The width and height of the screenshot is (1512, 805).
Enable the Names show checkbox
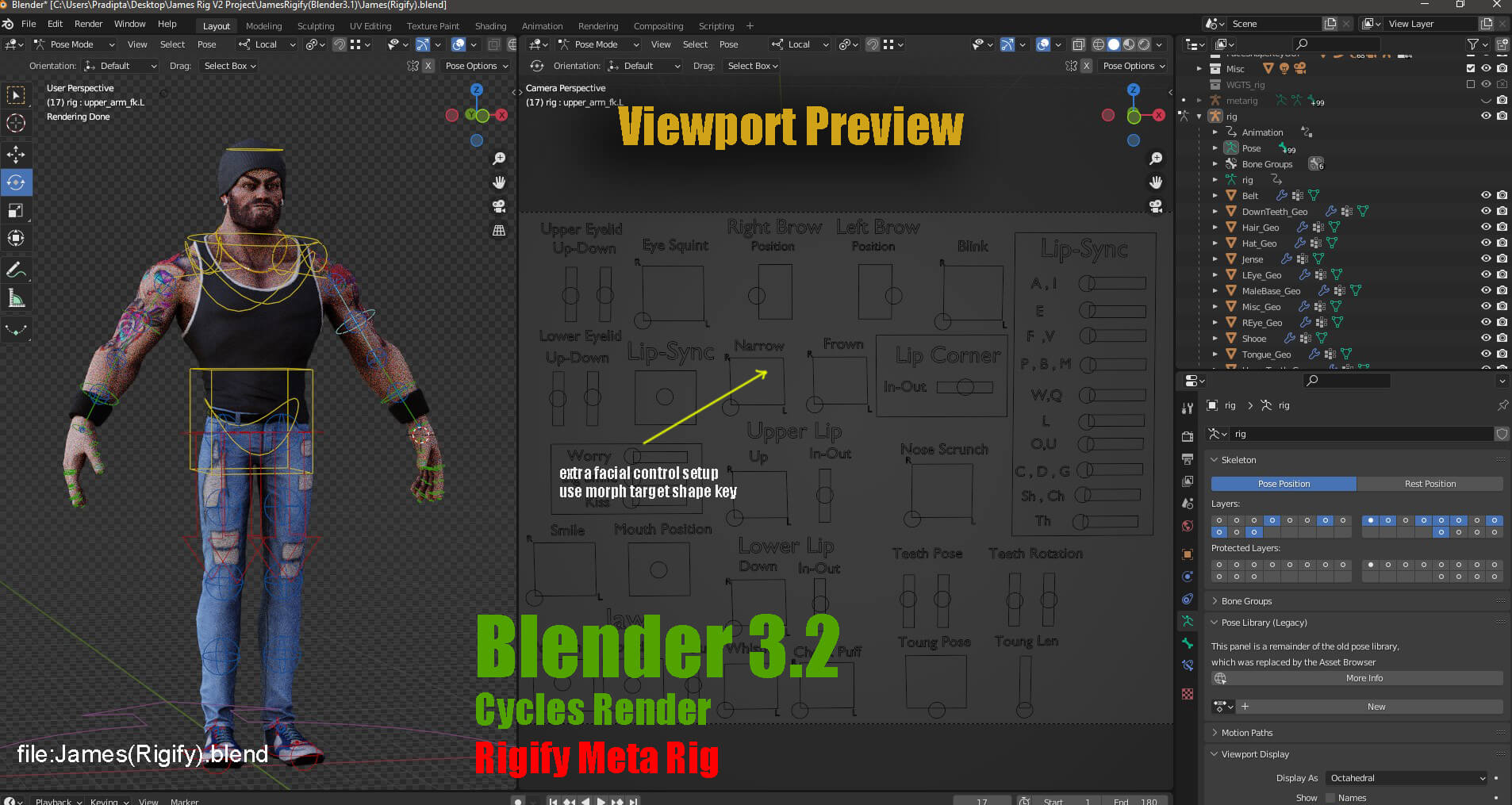[1330, 798]
